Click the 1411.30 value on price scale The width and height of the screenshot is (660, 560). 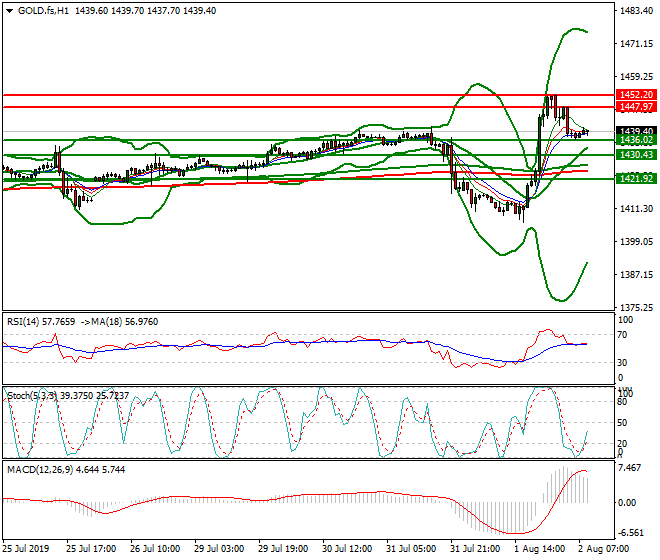coord(635,209)
